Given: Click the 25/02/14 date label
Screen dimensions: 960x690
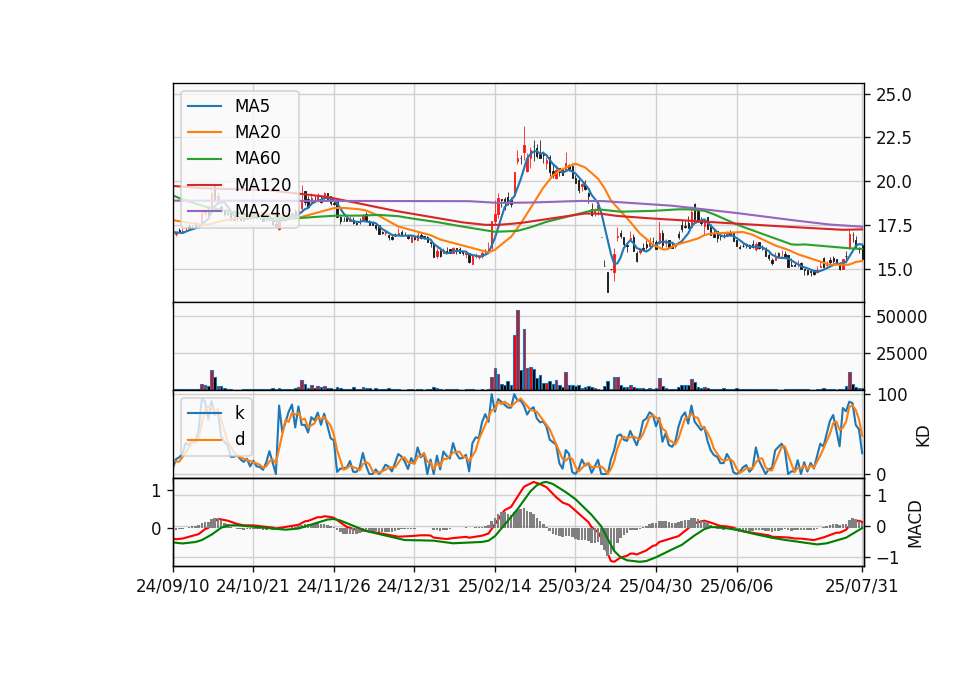Looking at the screenshot, I should point(495,586).
